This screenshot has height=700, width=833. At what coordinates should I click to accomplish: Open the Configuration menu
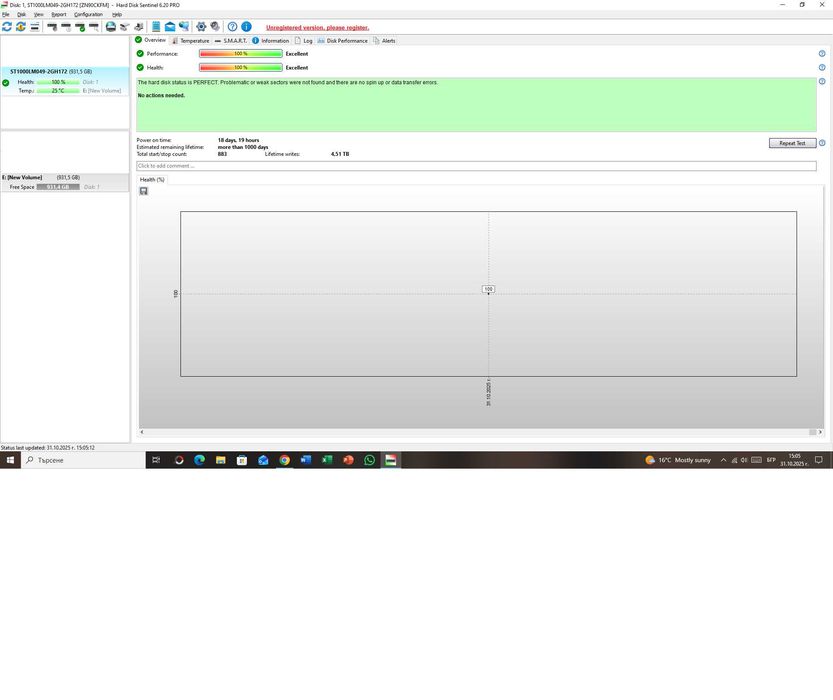[88, 14]
